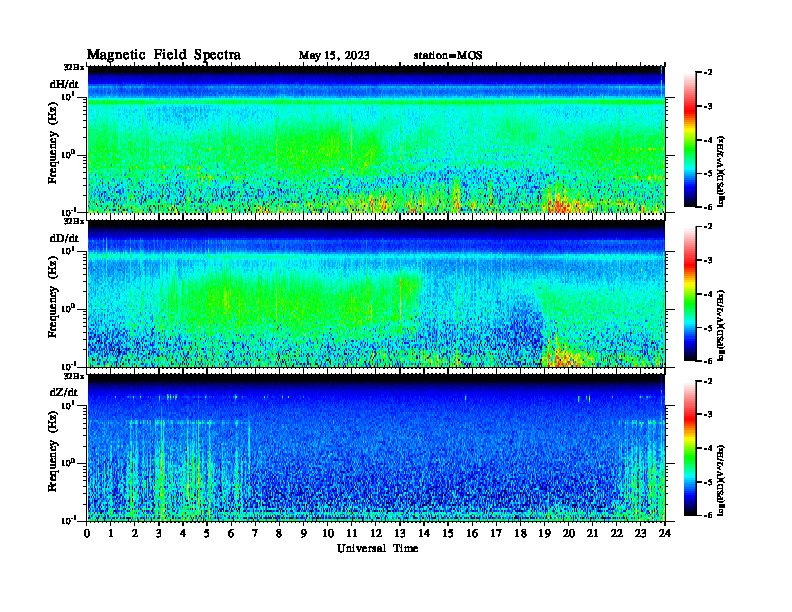Click the "station=MOS" label
This screenshot has height=612, width=792.
[x=448, y=55]
